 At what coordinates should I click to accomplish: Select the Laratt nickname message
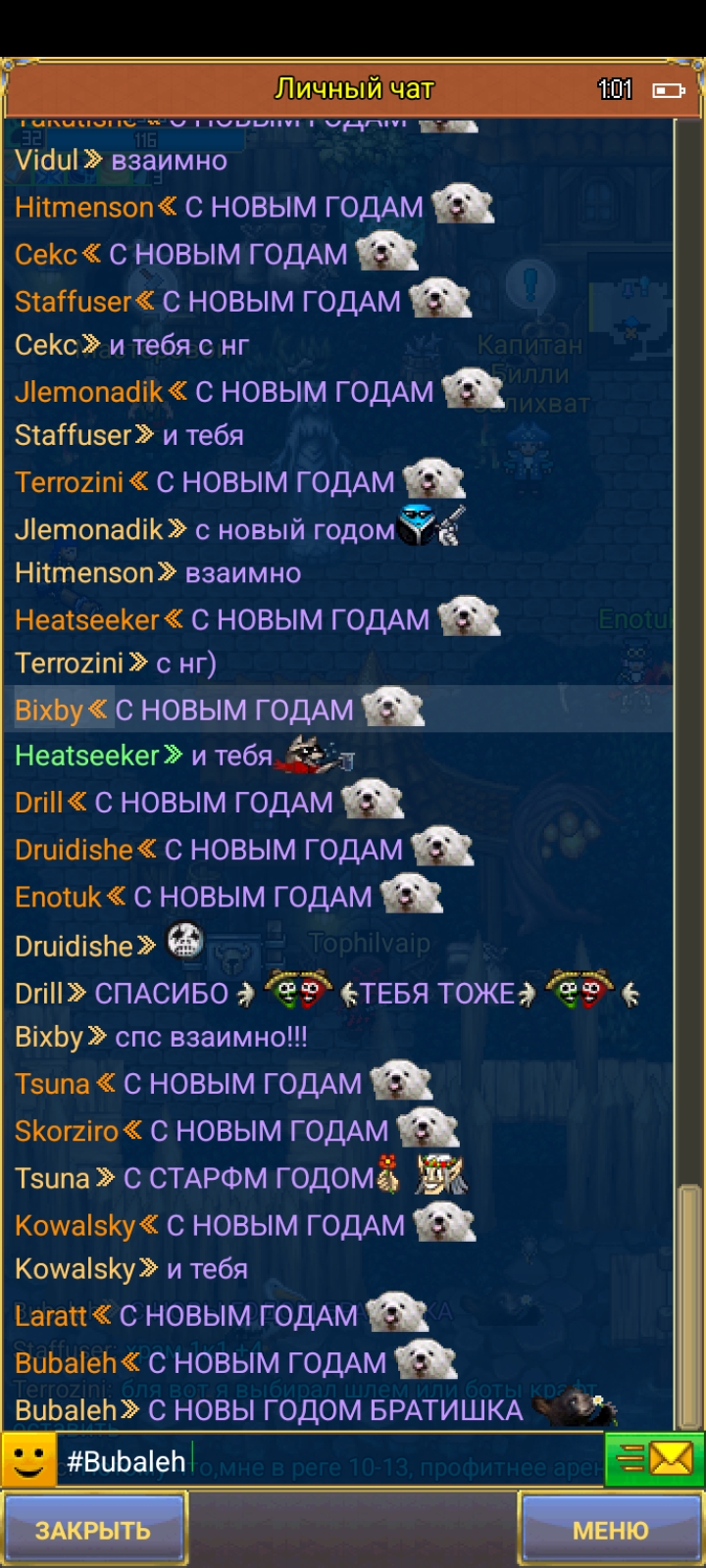point(222,1314)
